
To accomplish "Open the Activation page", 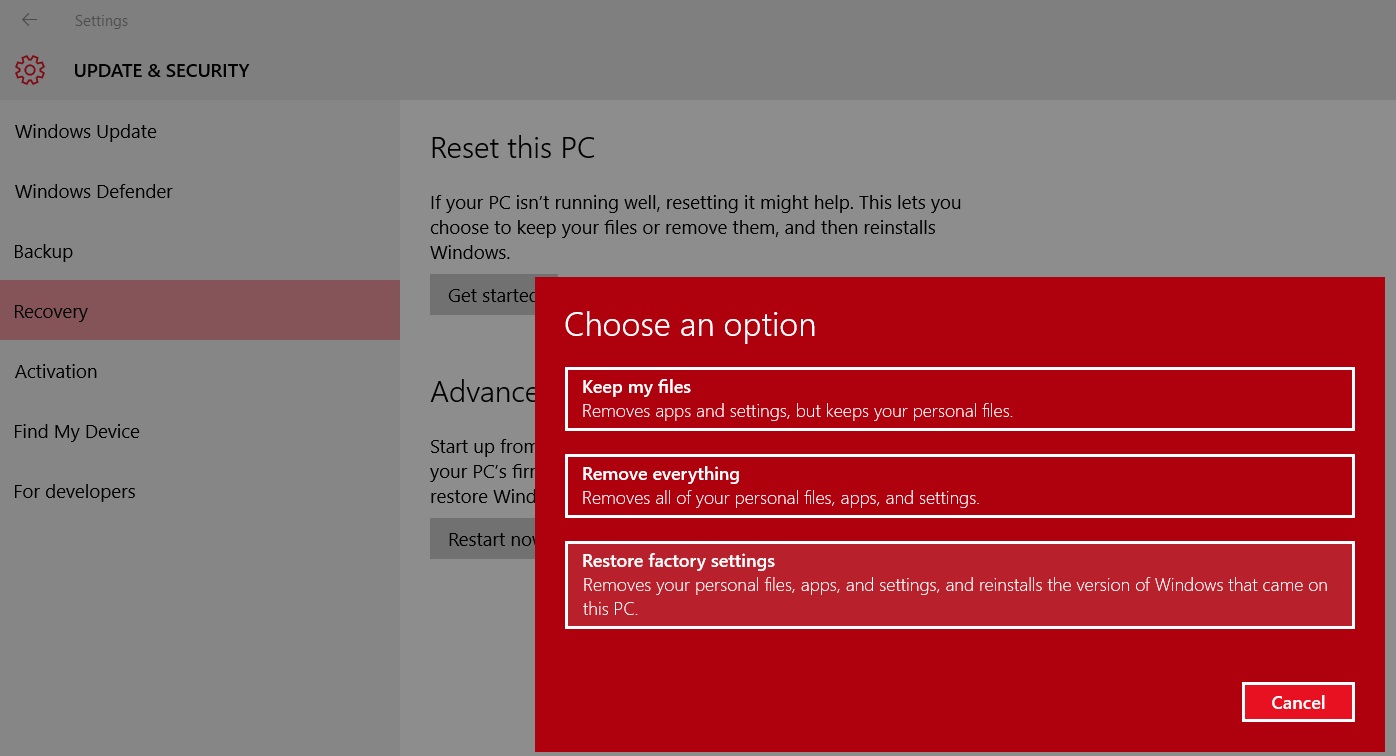I will tap(56, 371).
